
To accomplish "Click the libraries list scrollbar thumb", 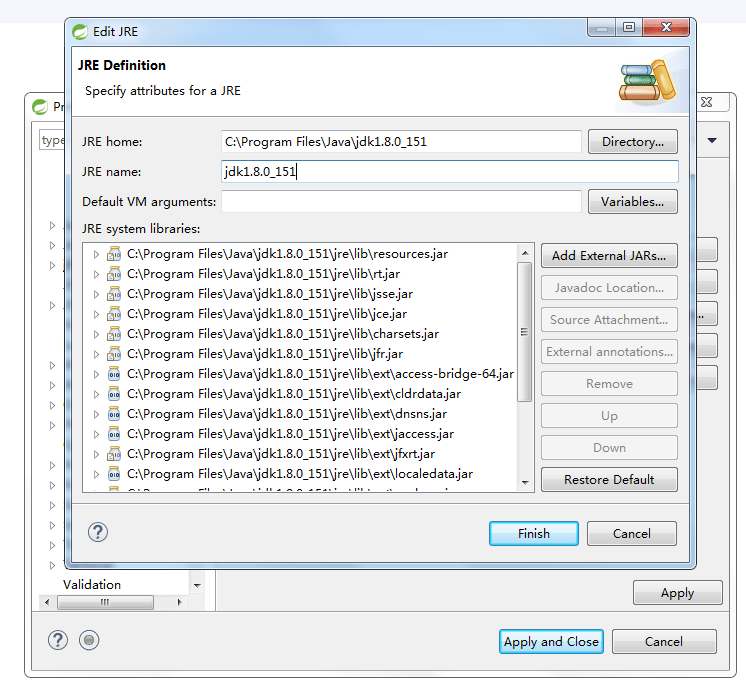I will [x=525, y=332].
